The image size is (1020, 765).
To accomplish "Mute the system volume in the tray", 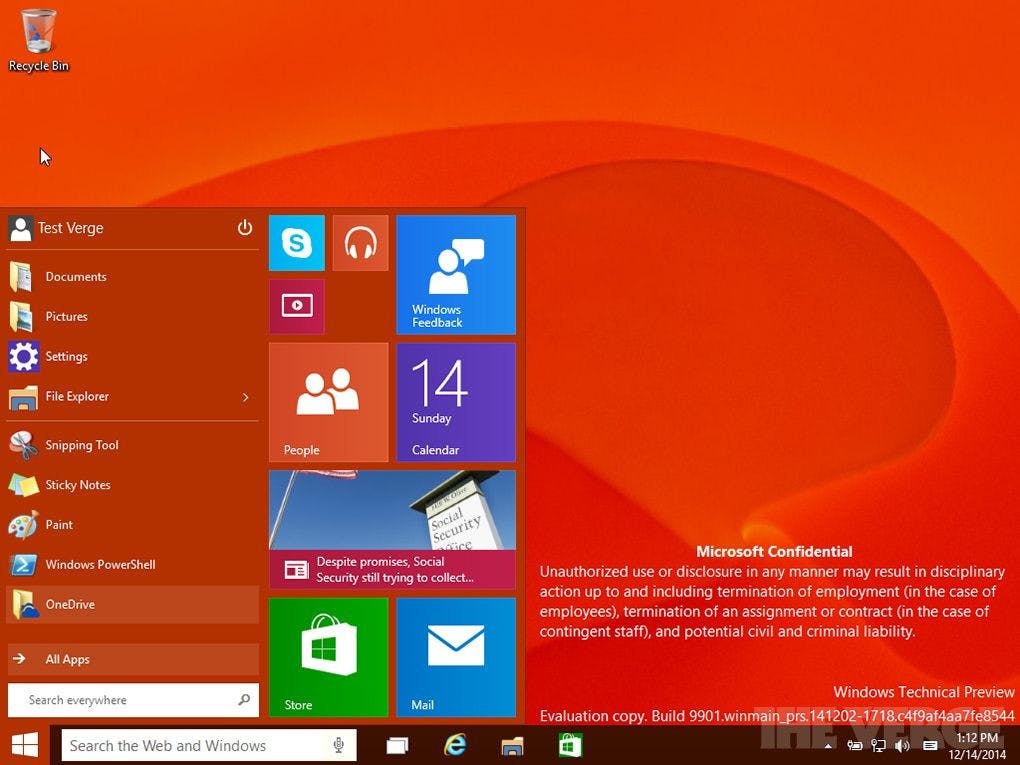I will [x=902, y=745].
